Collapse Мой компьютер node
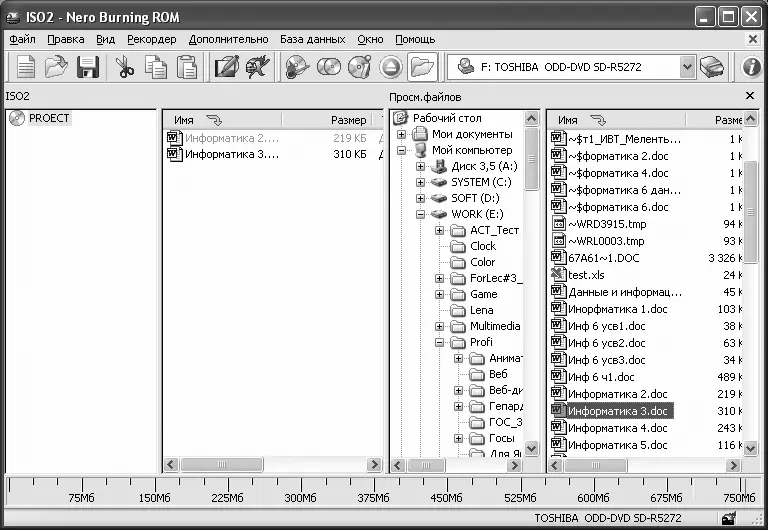The image size is (768, 530). point(401,150)
